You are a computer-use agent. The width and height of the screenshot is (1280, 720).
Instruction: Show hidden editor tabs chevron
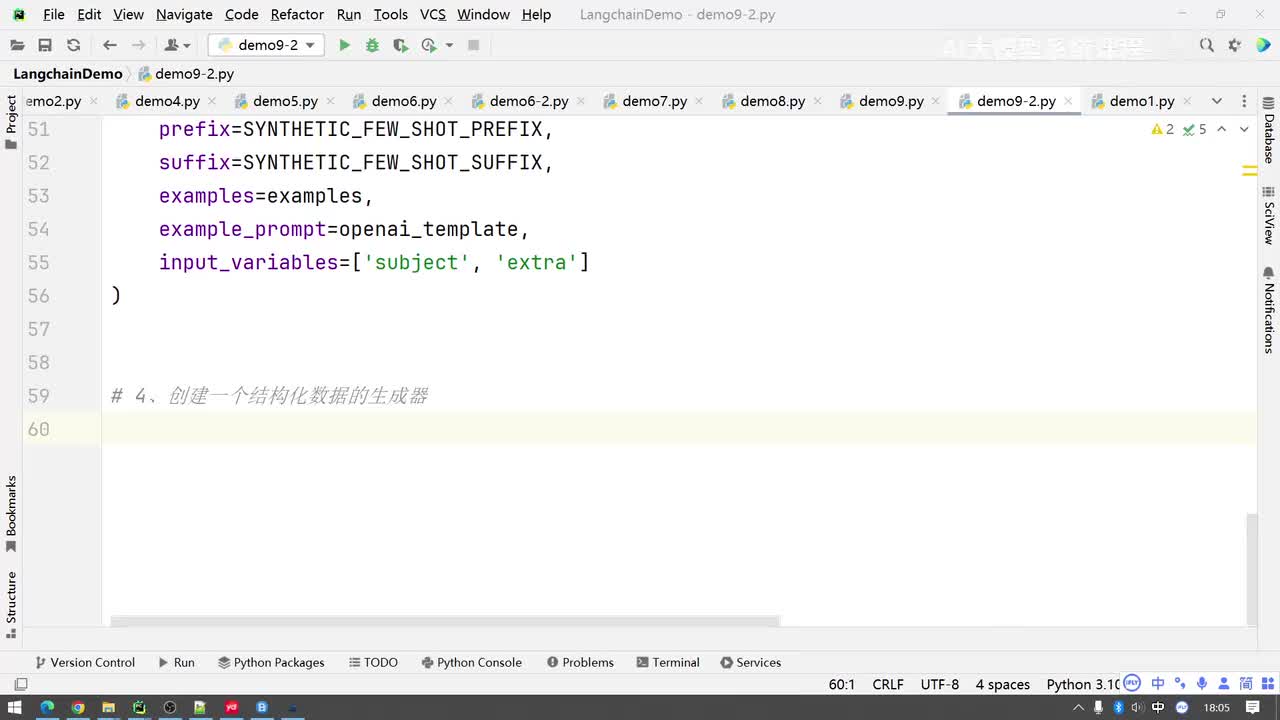pyautogui.click(x=1217, y=101)
